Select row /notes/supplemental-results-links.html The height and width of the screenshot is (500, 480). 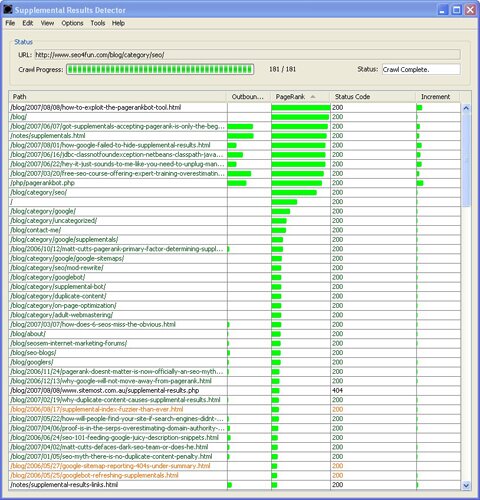235,485
